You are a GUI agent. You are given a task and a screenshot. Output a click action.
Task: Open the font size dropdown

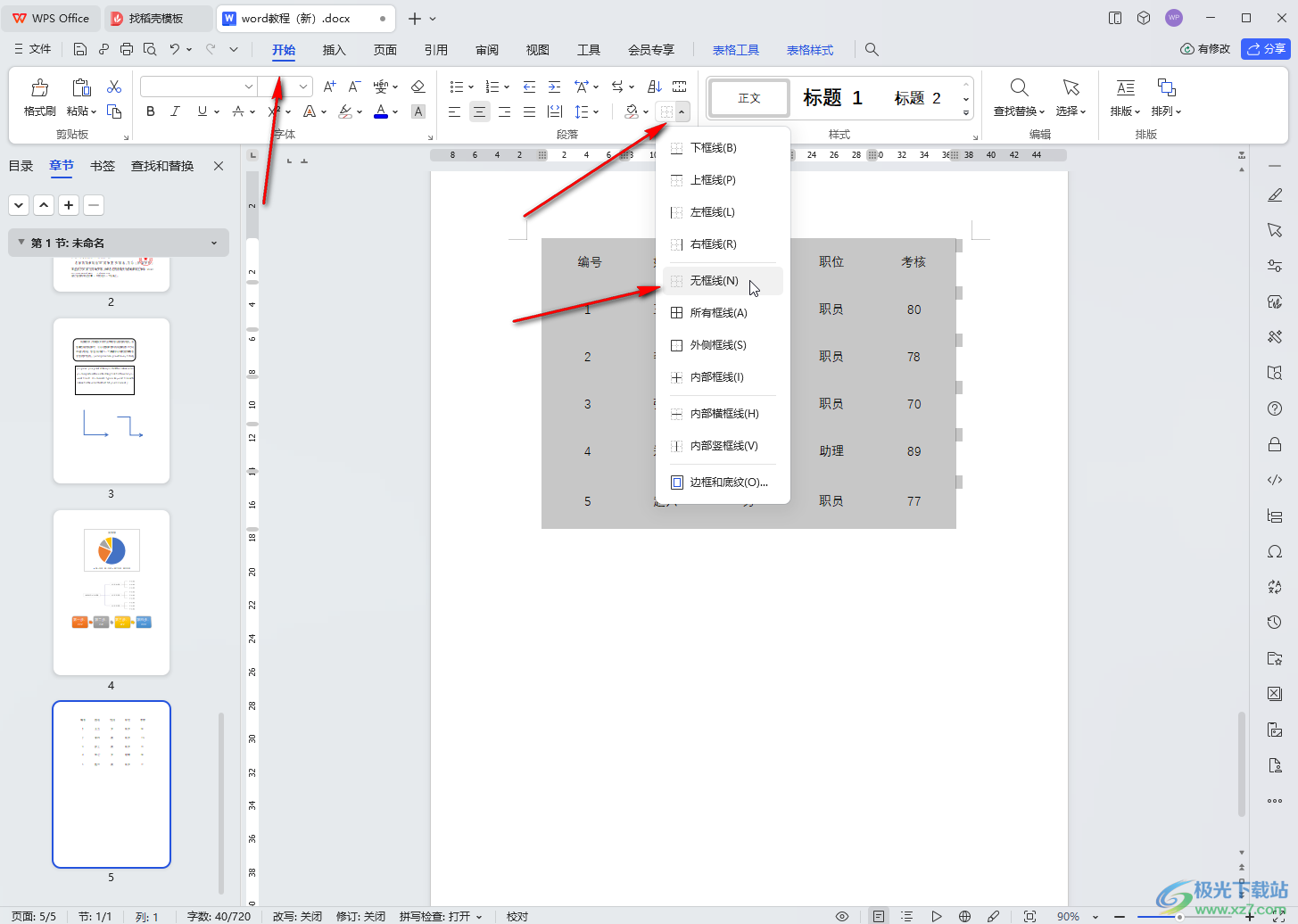303,87
